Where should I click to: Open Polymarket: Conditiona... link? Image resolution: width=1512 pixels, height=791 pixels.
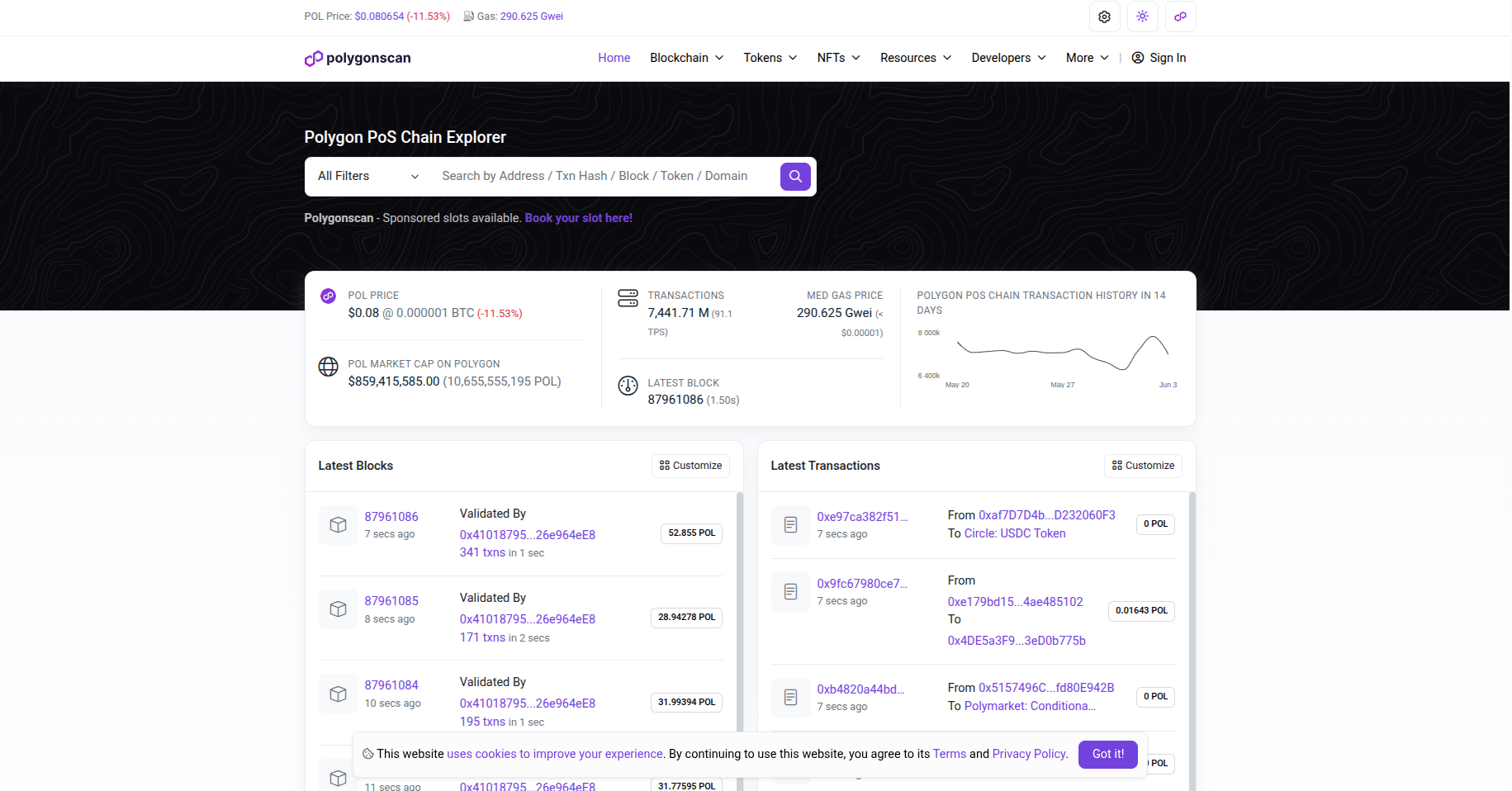tap(1030, 706)
